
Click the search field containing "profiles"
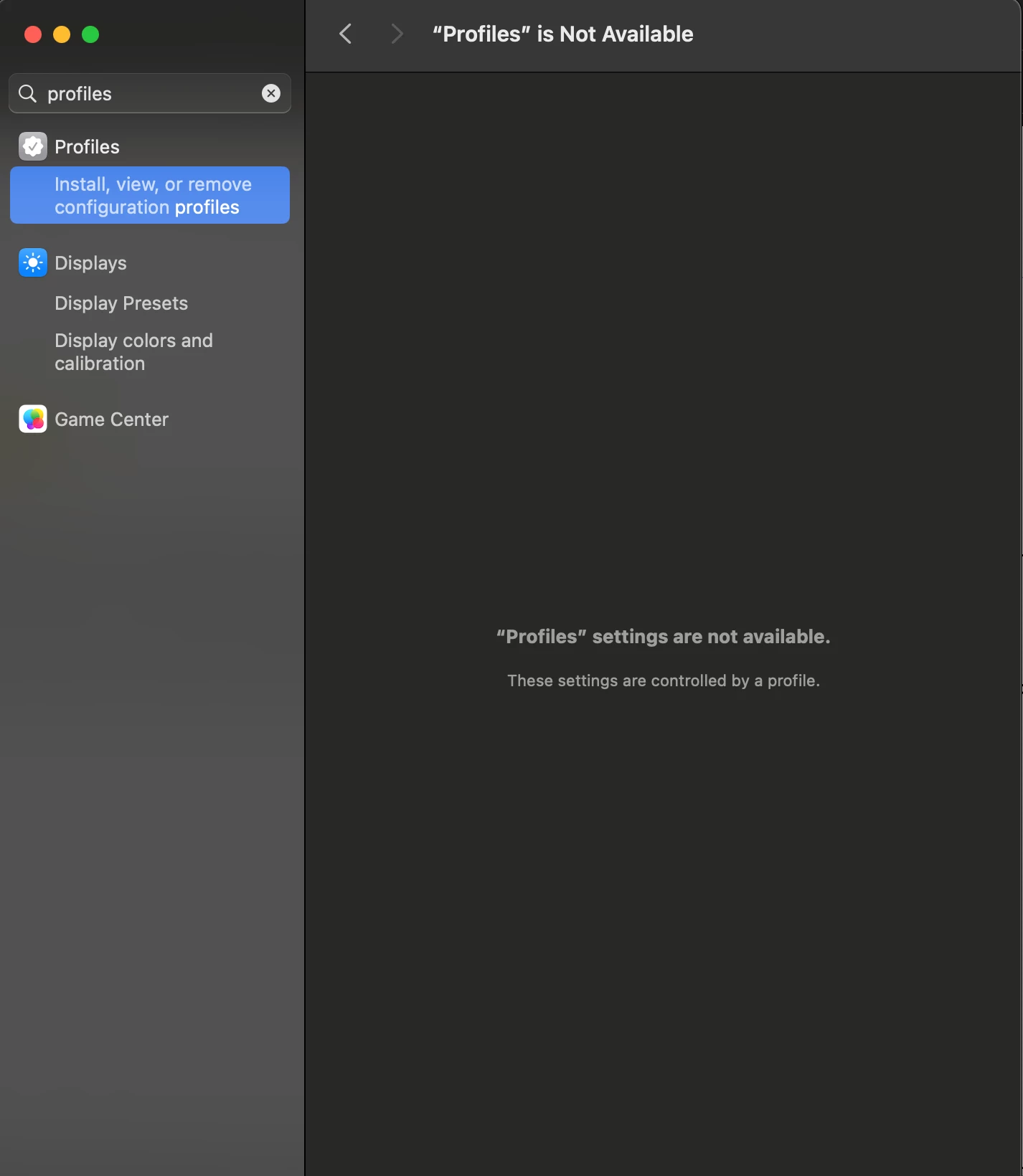point(150,93)
